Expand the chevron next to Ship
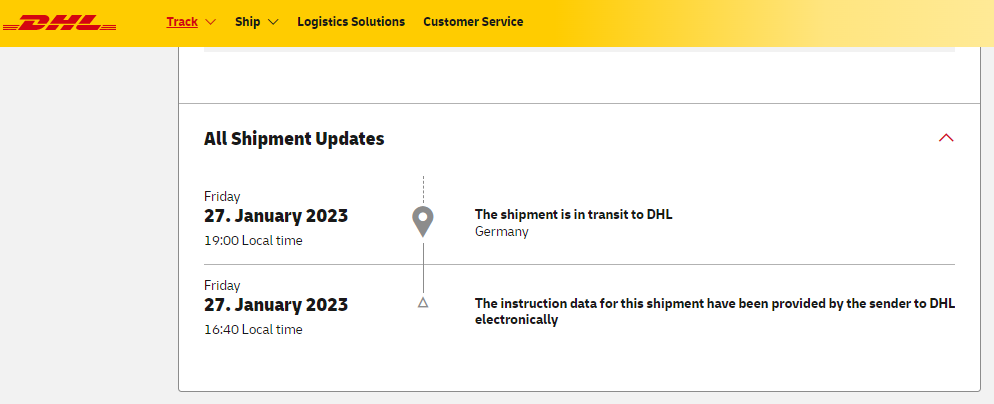 click(273, 22)
